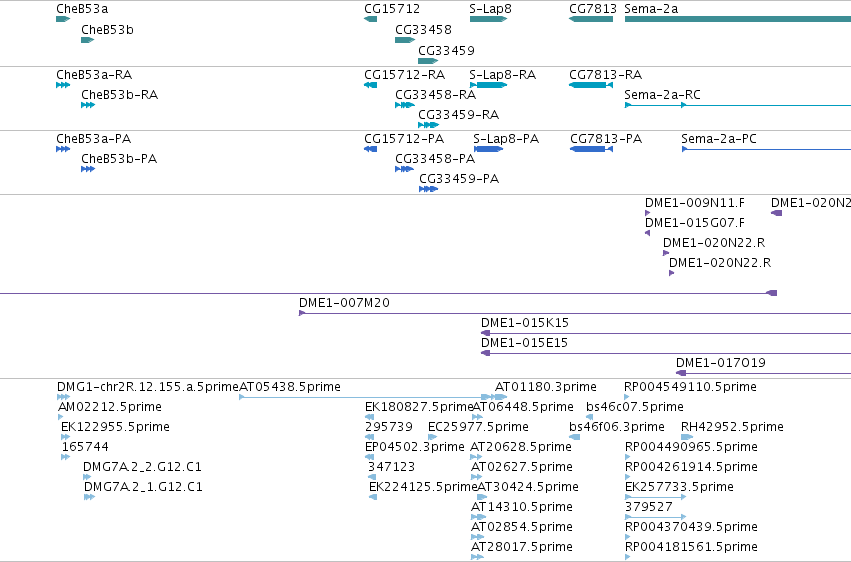
Task: Click the CG33459-RA label
Action: (458, 115)
